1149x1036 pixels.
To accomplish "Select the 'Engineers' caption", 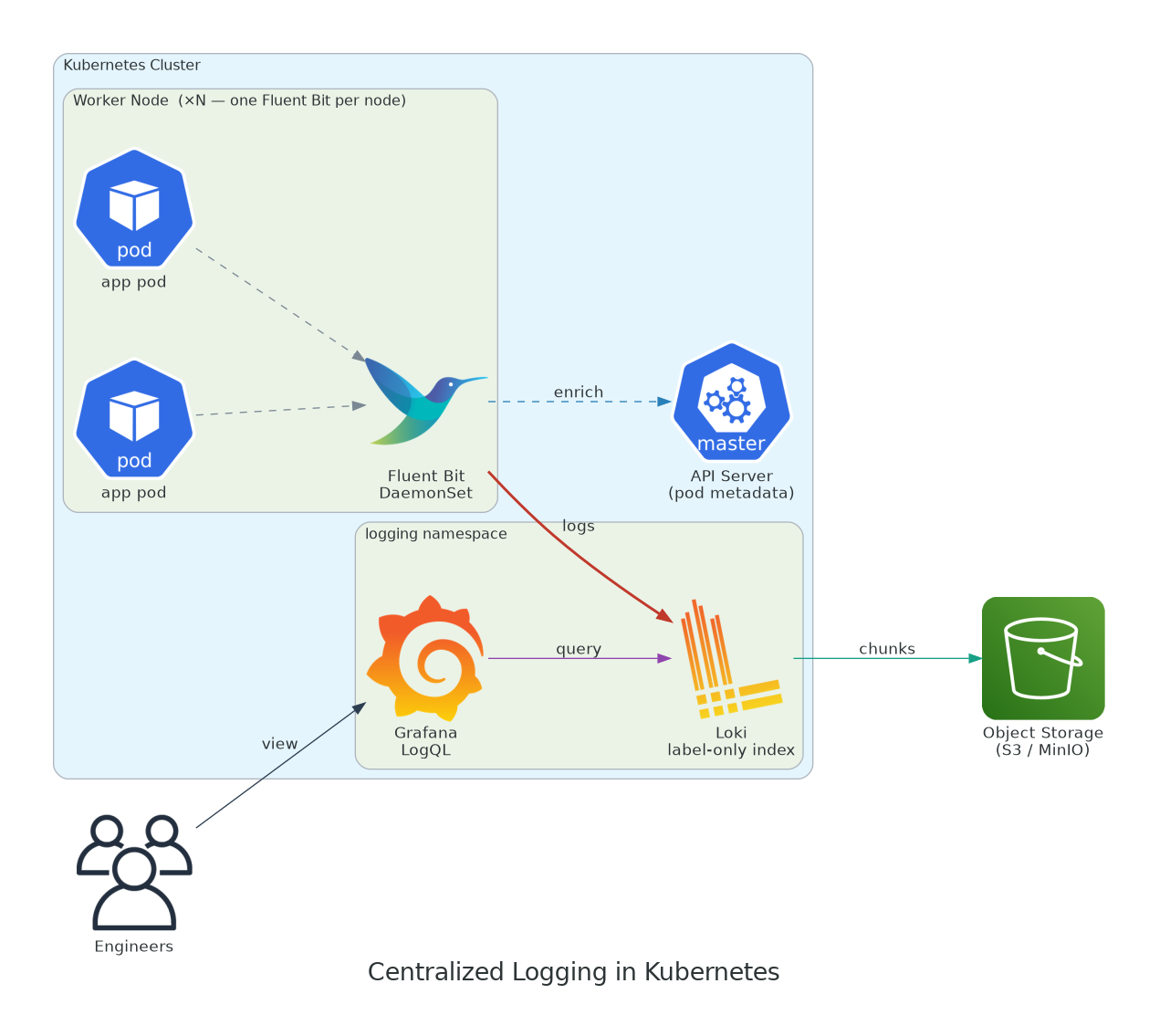I will click(134, 947).
